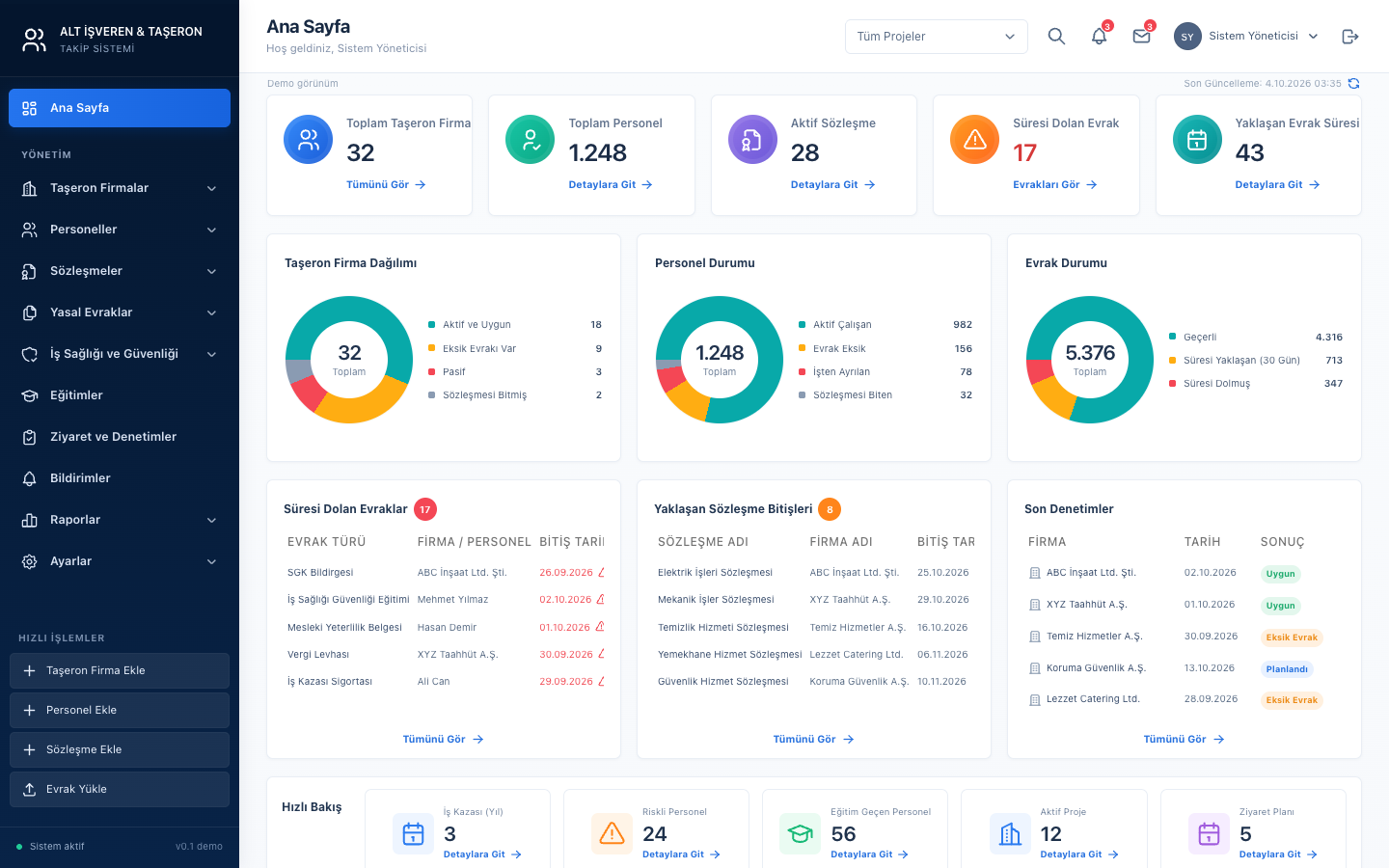
Task: Expand the Raporlar menu chevron
Action: 211,520
